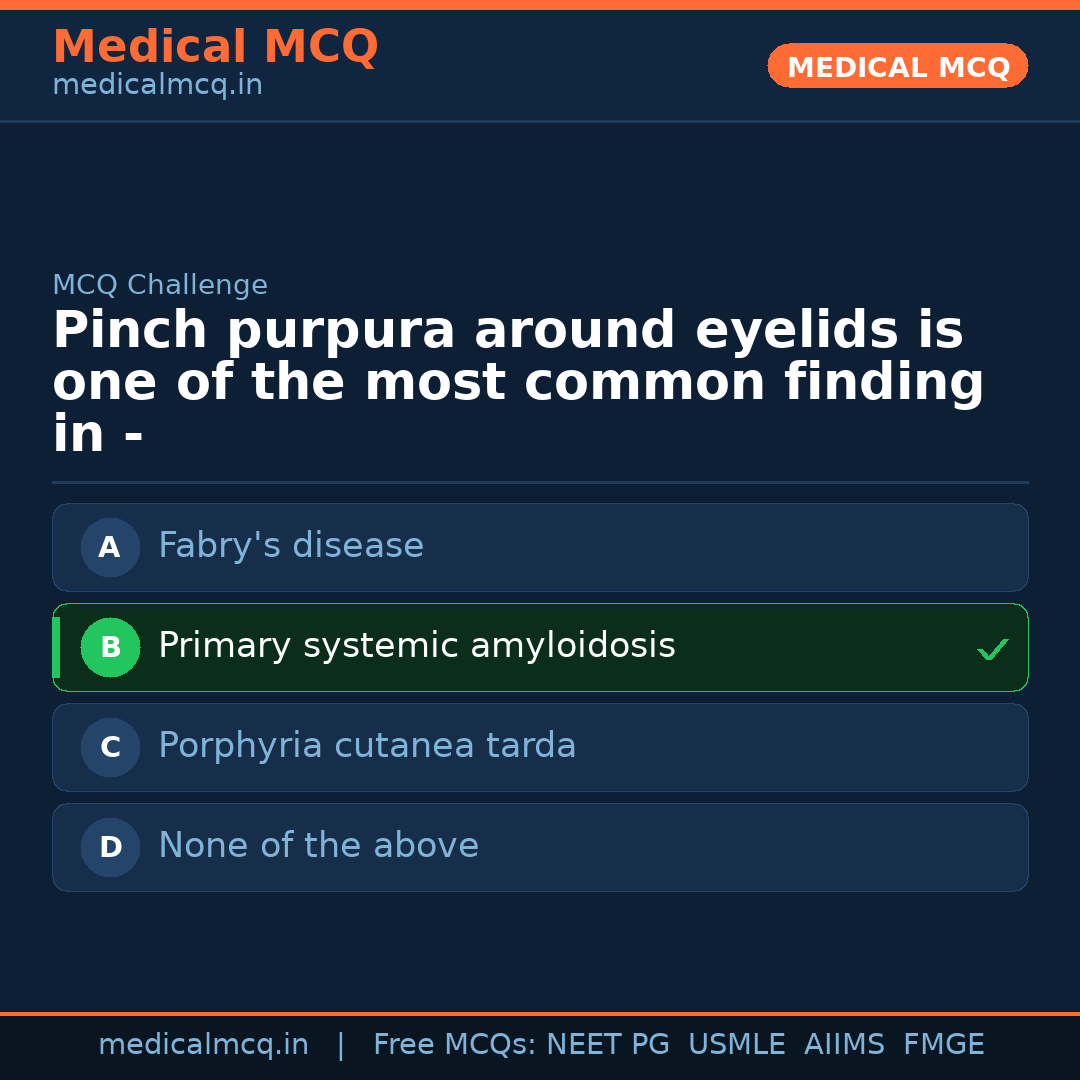Click the AIIMS footer item
This screenshot has width=1080, height=1080.
(x=845, y=1043)
